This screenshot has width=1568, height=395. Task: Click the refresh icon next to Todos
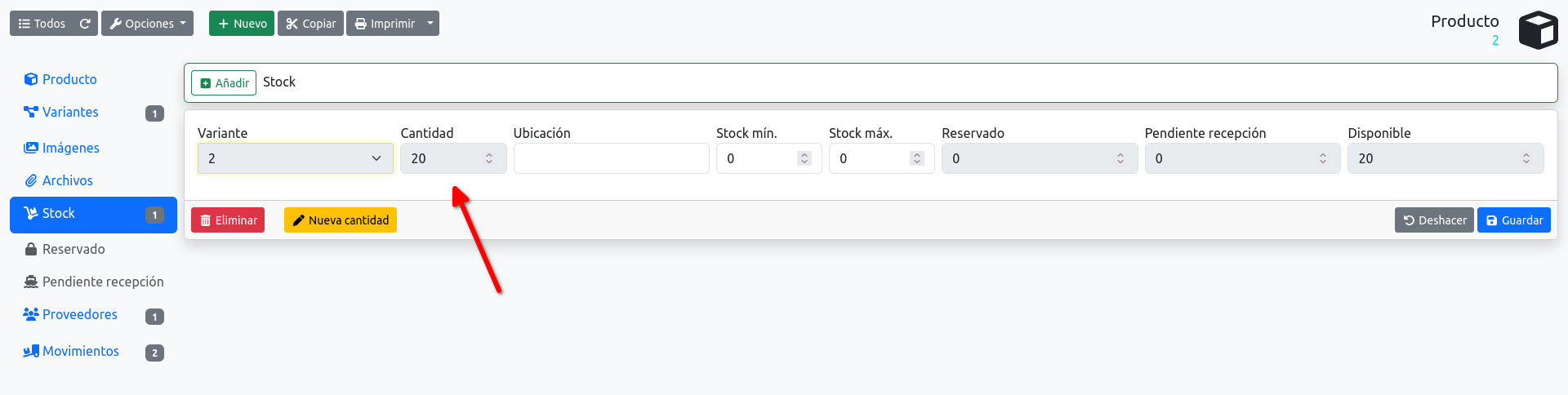[x=85, y=24]
